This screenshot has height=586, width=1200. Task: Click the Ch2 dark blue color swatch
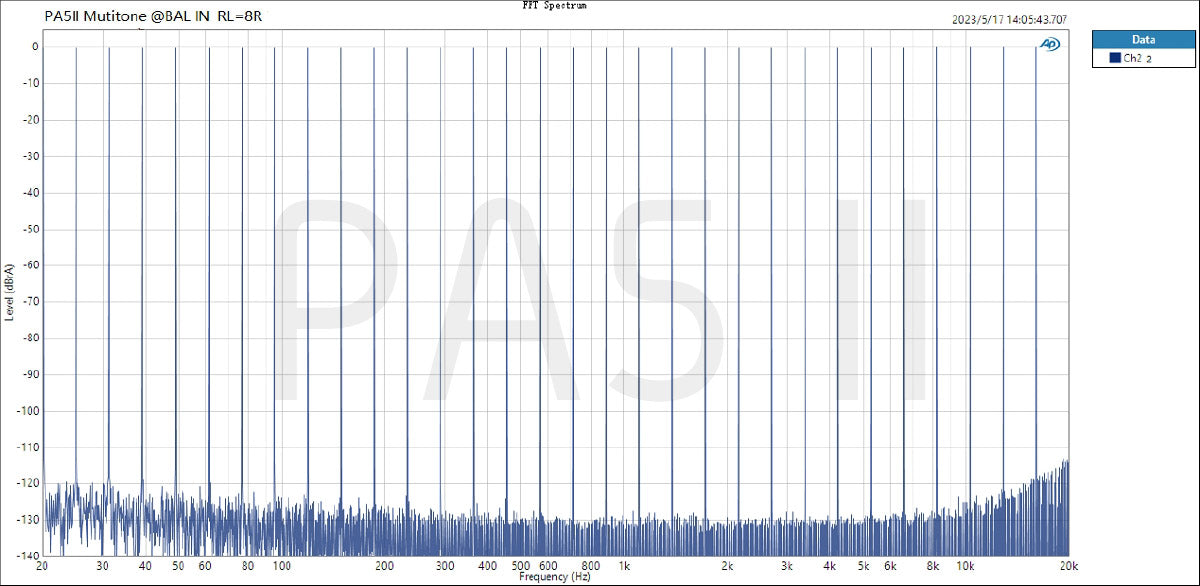[1115, 59]
